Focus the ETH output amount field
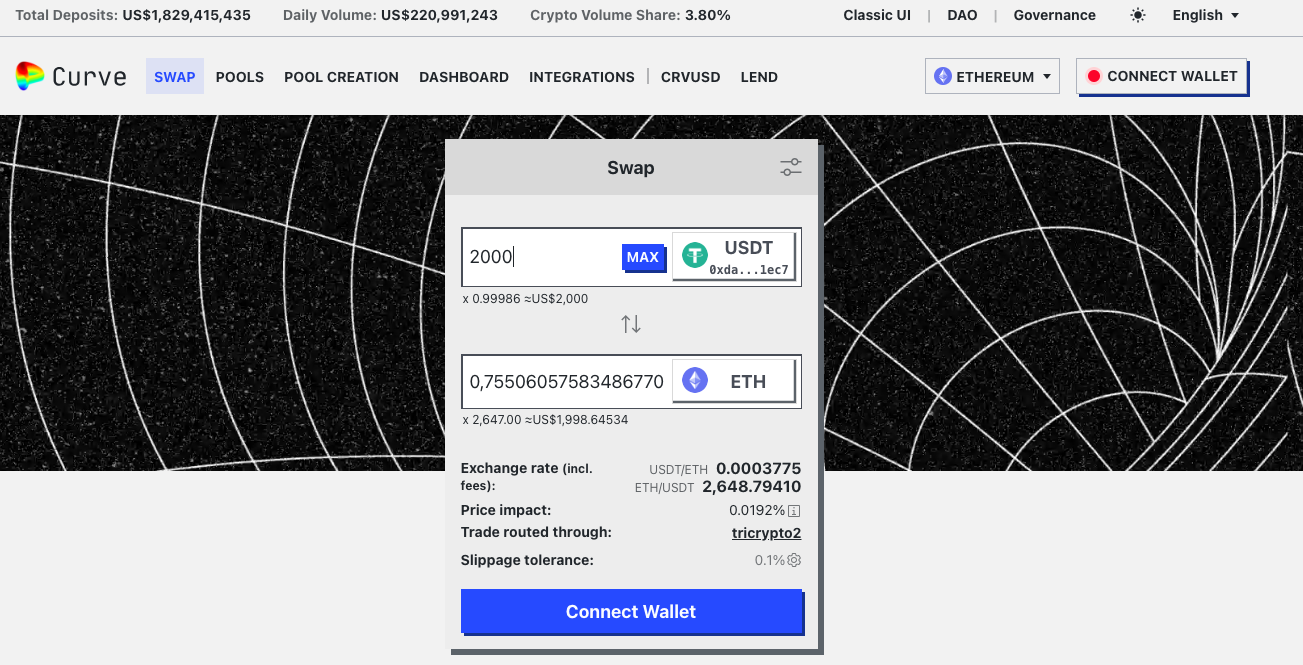Viewport: 1303px width, 665px height. (x=566, y=381)
